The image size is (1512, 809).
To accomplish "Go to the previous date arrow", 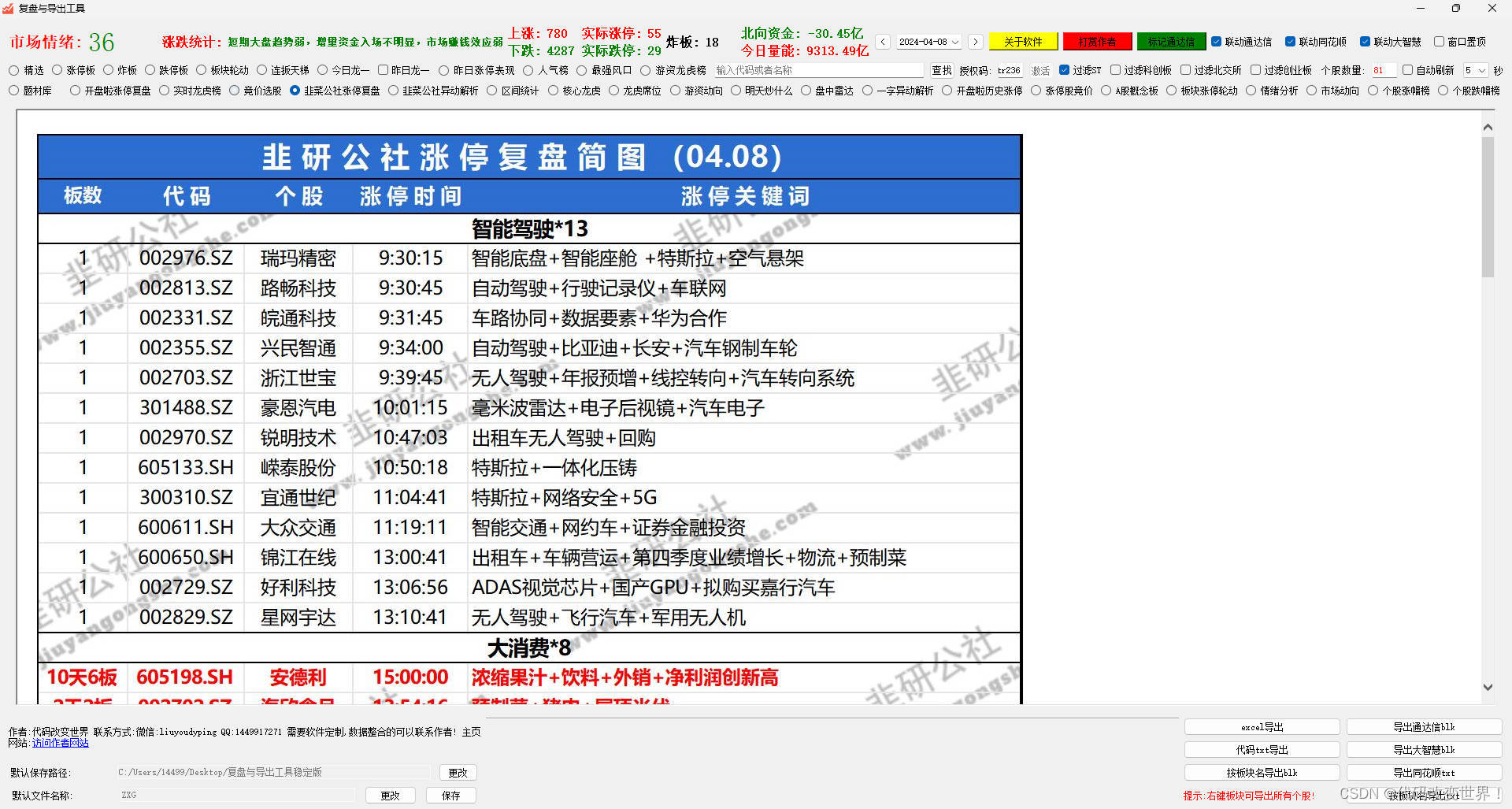I will (x=883, y=42).
